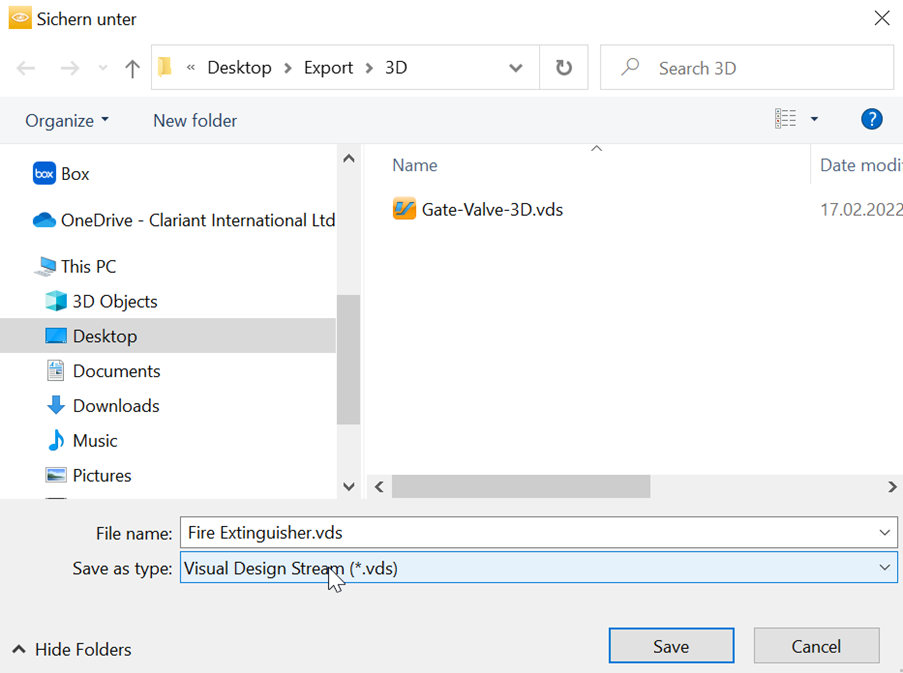Click the Gate-Valve-3D.vds file icon
903x673 pixels.
(404, 210)
